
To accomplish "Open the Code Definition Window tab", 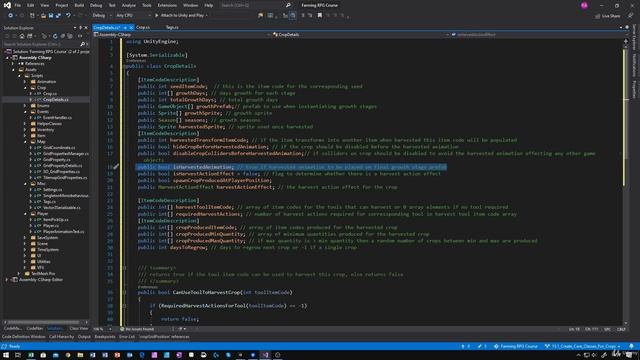I will pyautogui.click(x=24, y=337).
